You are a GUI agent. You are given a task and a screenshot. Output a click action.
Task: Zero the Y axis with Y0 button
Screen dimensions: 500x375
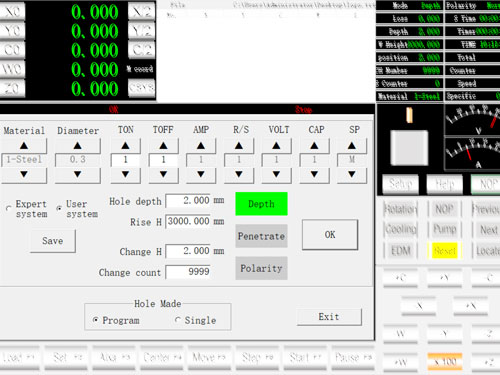coord(13,31)
